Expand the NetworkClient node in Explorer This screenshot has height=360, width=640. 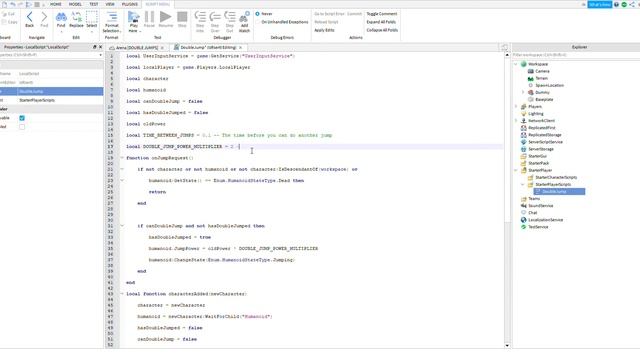click(x=516, y=121)
